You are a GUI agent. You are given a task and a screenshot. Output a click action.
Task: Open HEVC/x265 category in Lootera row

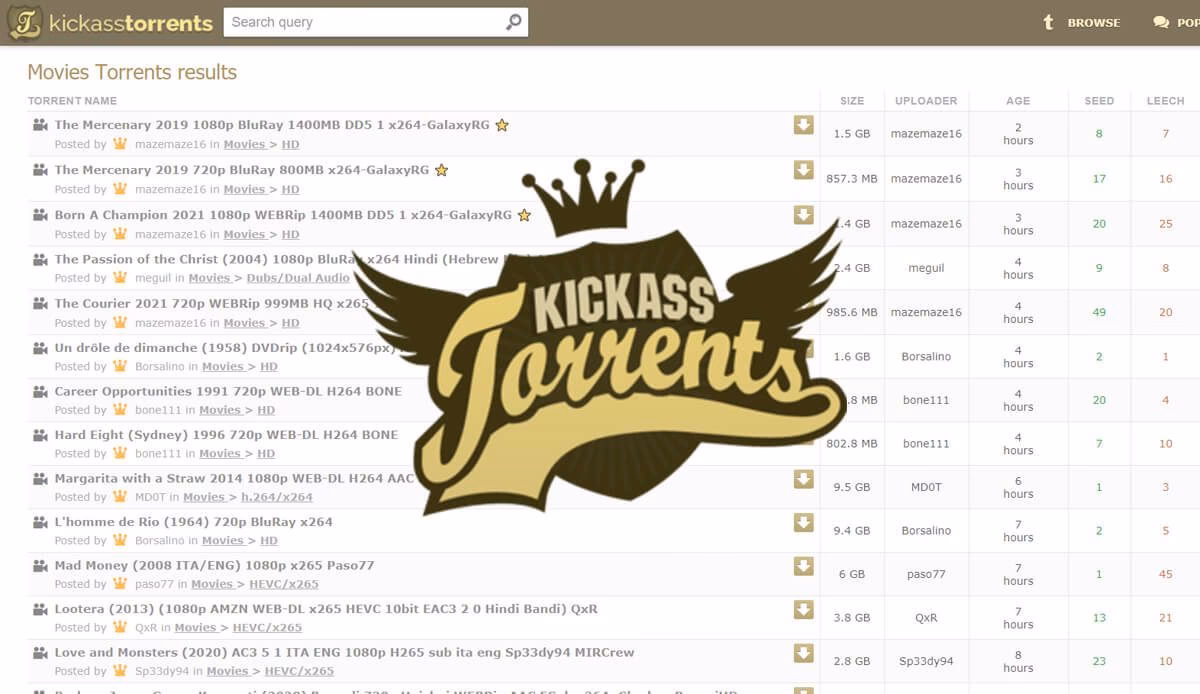(x=267, y=628)
